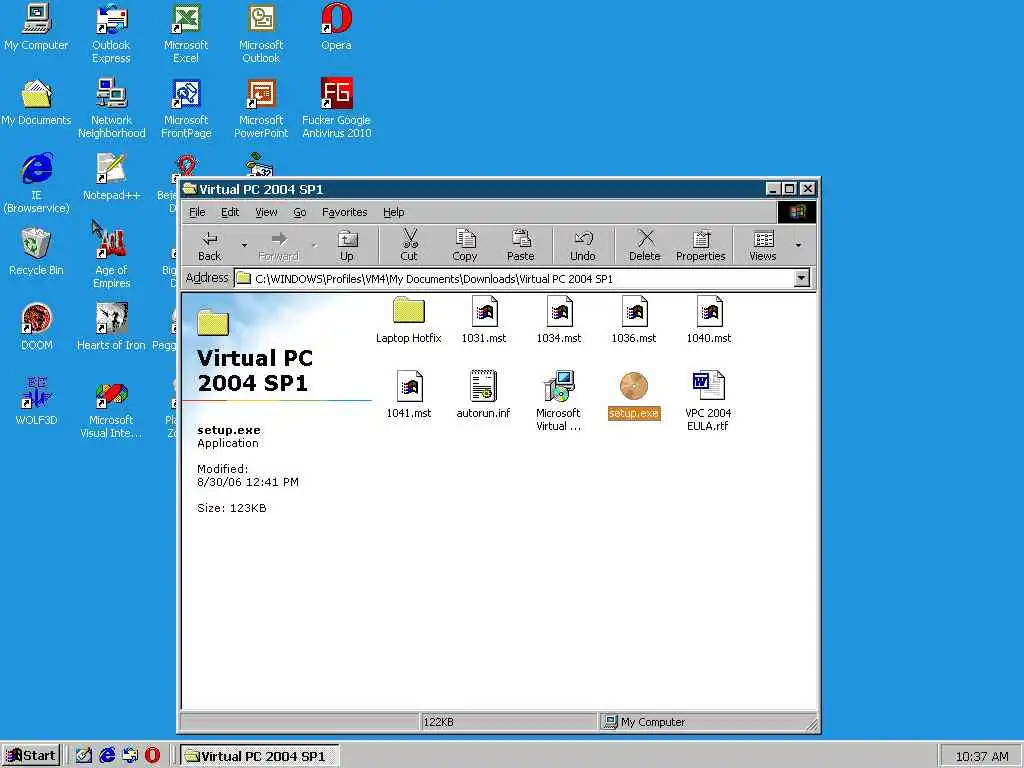Click the Back toolbar button

click(210, 246)
